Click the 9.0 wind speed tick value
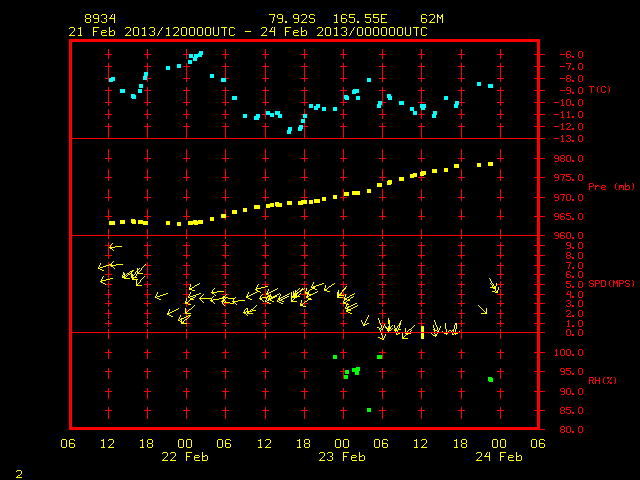 click(x=574, y=246)
